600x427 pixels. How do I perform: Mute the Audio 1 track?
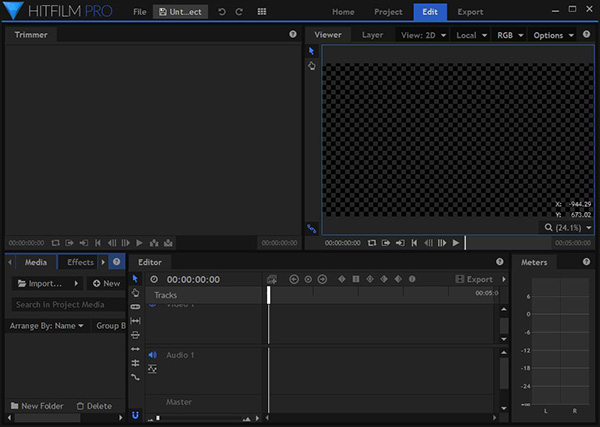pyautogui.click(x=152, y=355)
